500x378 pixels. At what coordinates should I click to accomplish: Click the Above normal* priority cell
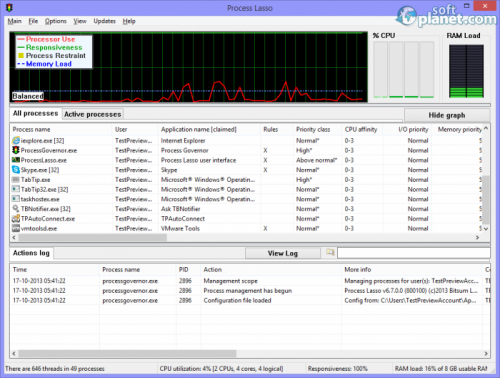(x=317, y=160)
